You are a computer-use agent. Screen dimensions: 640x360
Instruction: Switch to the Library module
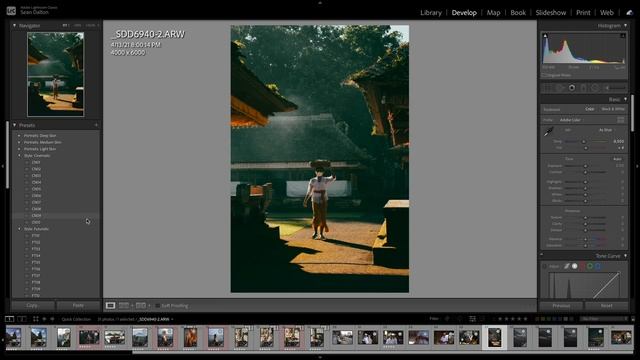pyautogui.click(x=431, y=13)
